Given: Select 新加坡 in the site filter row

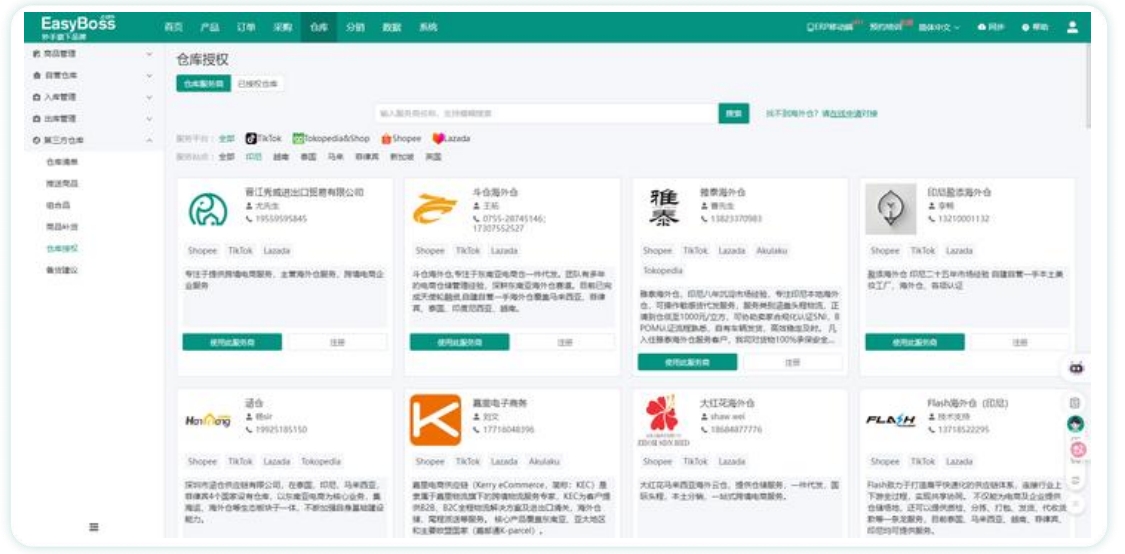Looking at the screenshot, I should [x=402, y=156].
